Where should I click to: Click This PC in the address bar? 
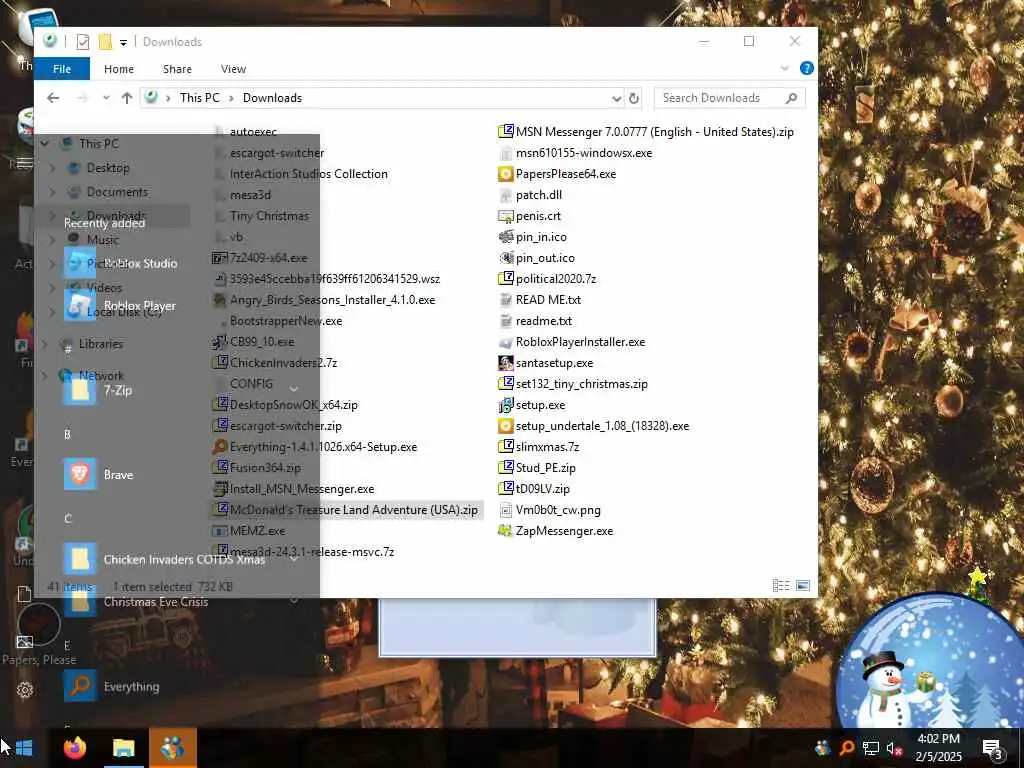point(199,98)
